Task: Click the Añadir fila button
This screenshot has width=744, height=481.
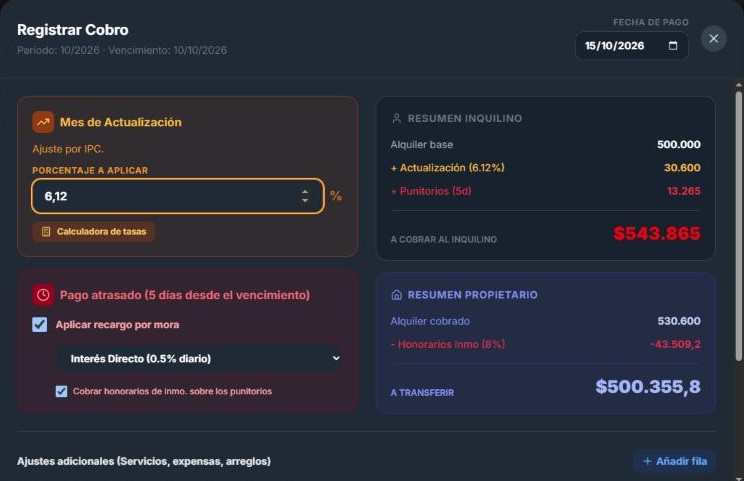Action: coord(674,461)
